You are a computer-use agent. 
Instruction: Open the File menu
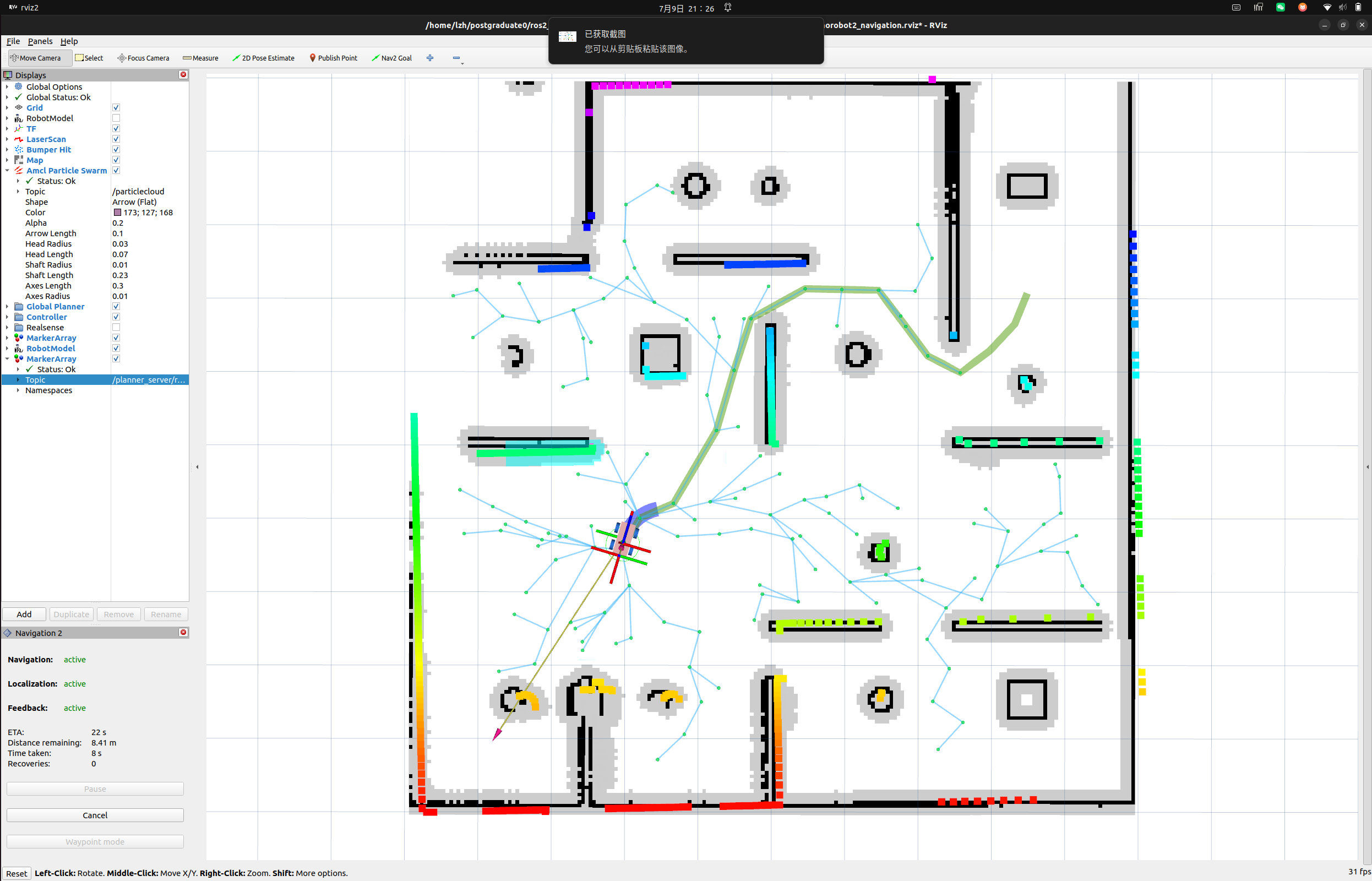[x=13, y=41]
